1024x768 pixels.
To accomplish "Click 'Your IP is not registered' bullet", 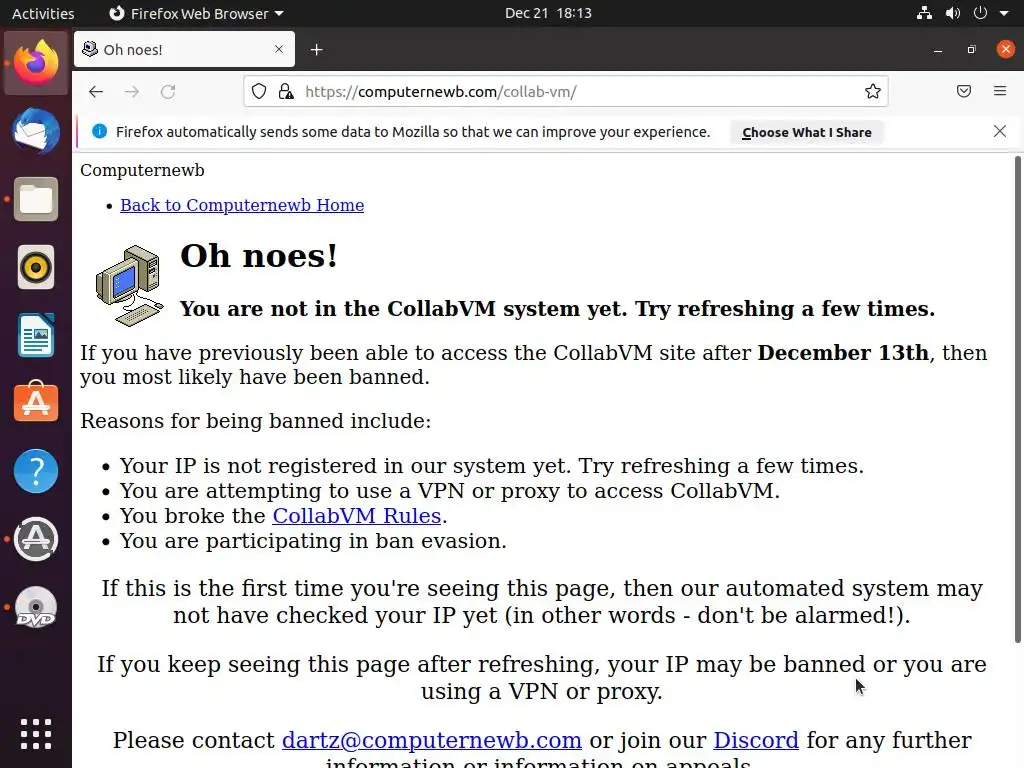I will point(492,466).
